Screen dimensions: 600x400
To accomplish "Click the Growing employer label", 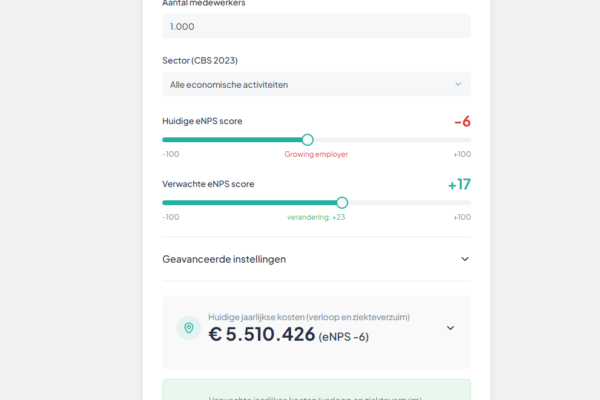I will click(x=316, y=154).
